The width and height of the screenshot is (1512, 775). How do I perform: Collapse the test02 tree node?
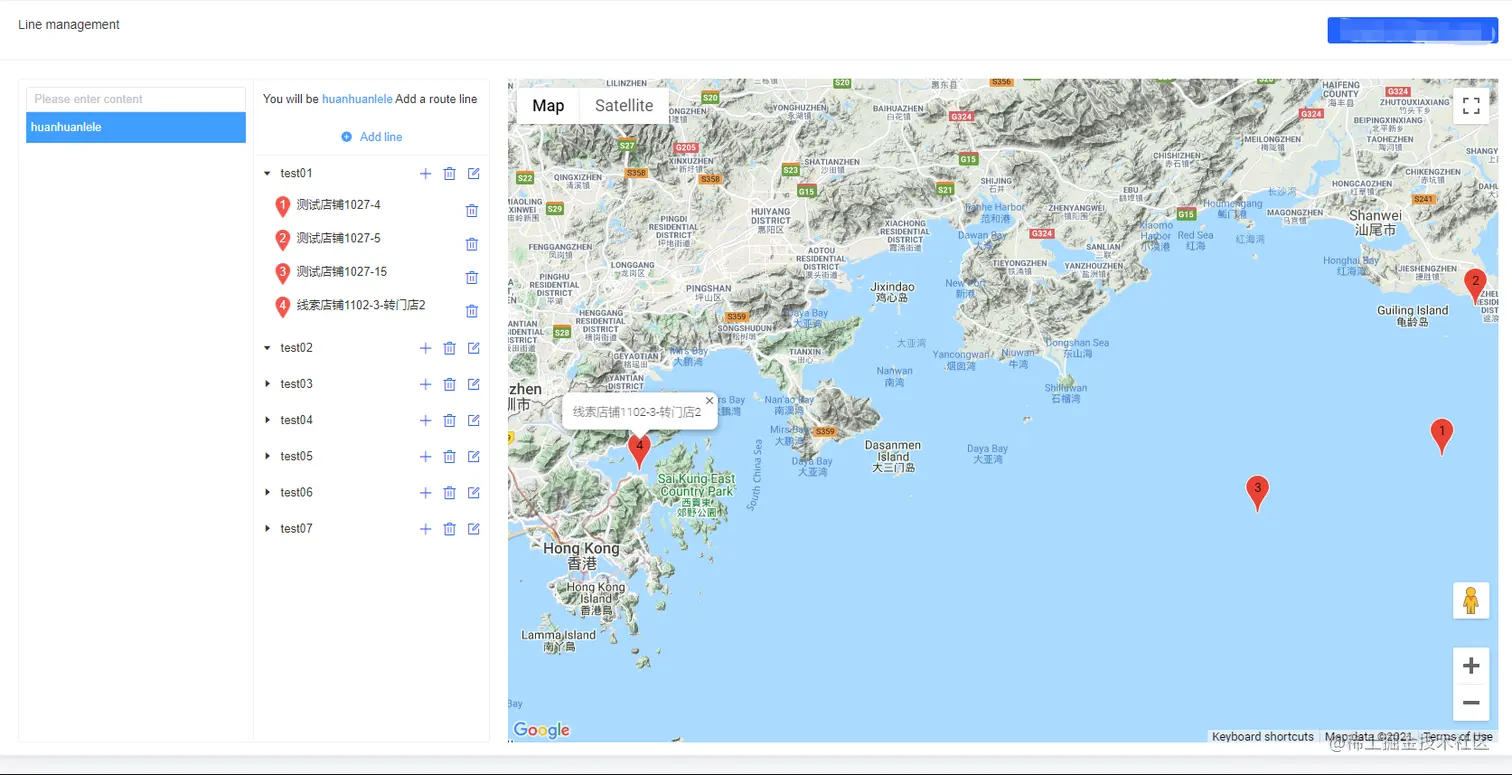[x=267, y=348]
